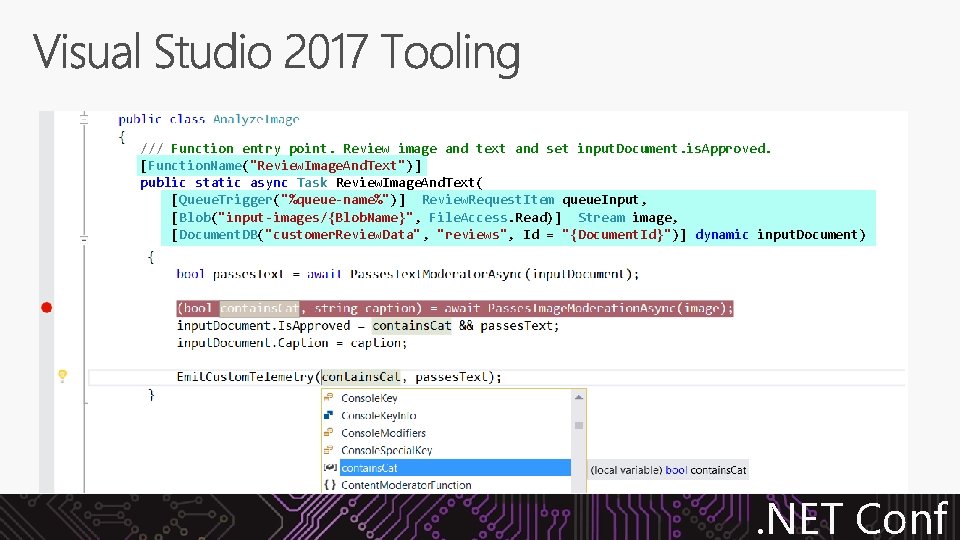The height and width of the screenshot is (540, 960).
Task: Click the IntelliSense list scroll-up arrow
Action: click(579, 397)
